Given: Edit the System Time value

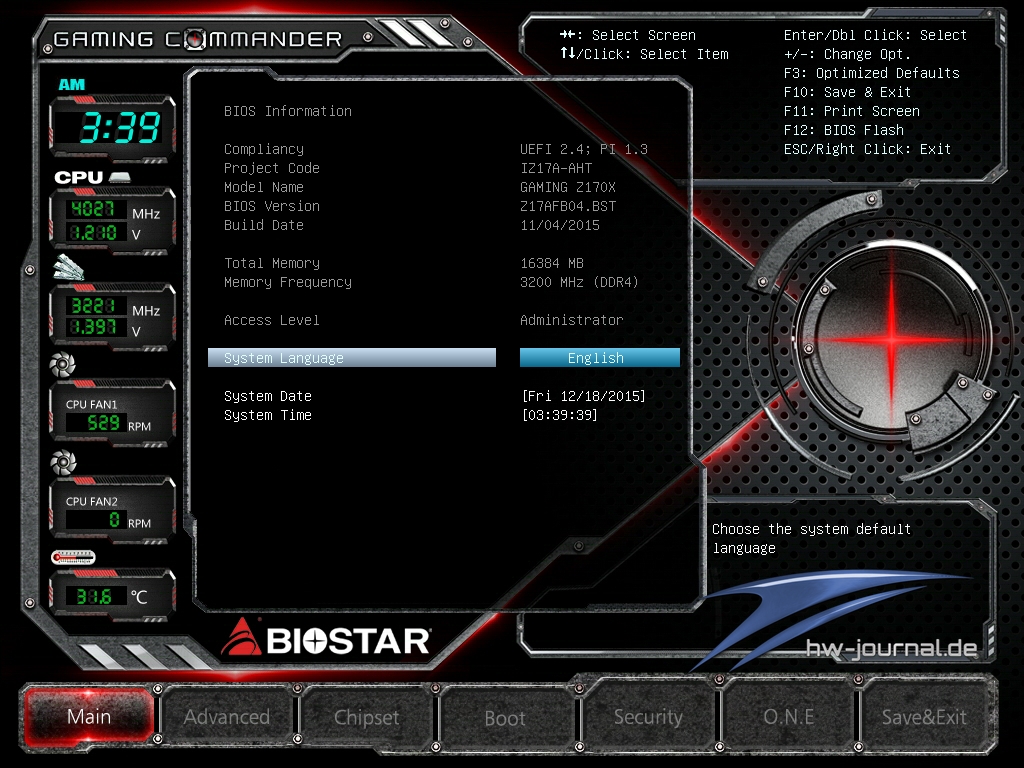Looking at the screenshot, I should (x=560, y=415).
